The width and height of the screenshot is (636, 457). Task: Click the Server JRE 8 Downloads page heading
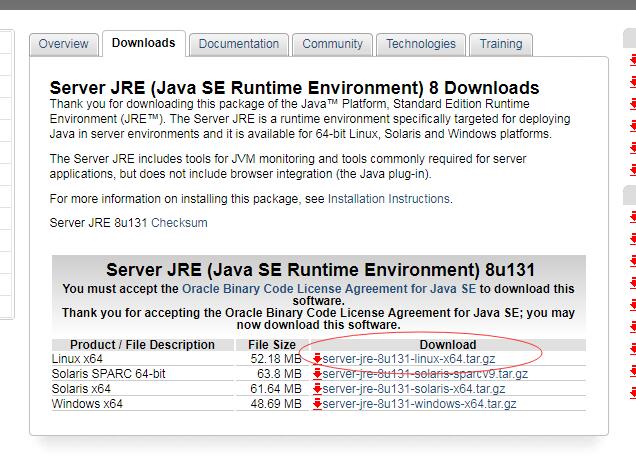coord(294,88)
